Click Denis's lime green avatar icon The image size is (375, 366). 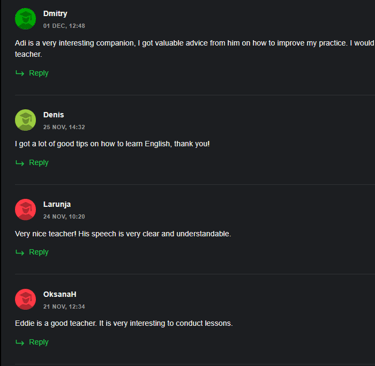(25, 120)
